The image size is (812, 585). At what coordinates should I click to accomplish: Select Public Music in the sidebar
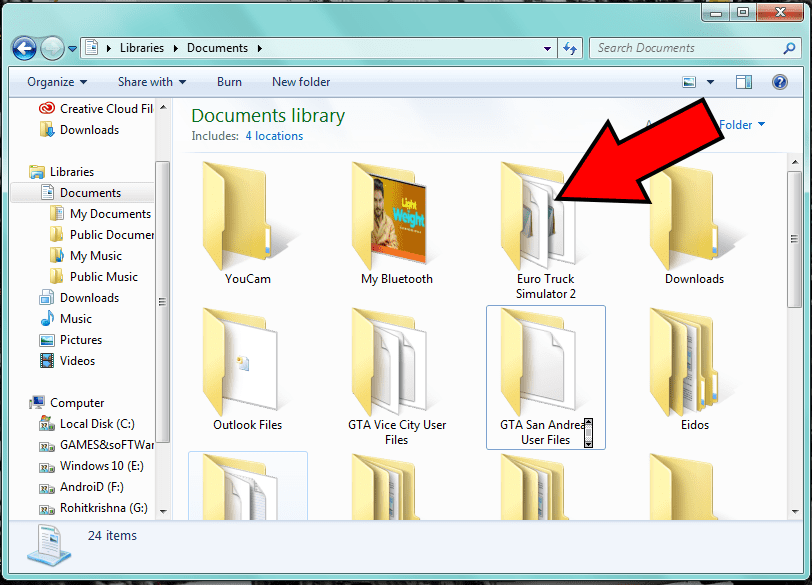[x=94, y=277]
